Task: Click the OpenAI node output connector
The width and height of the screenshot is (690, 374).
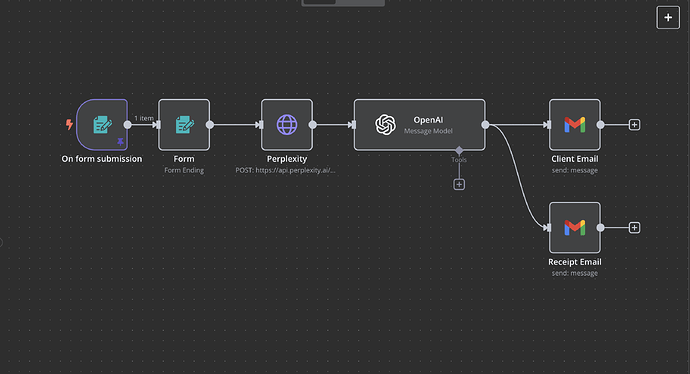Action: pos(485,125)
